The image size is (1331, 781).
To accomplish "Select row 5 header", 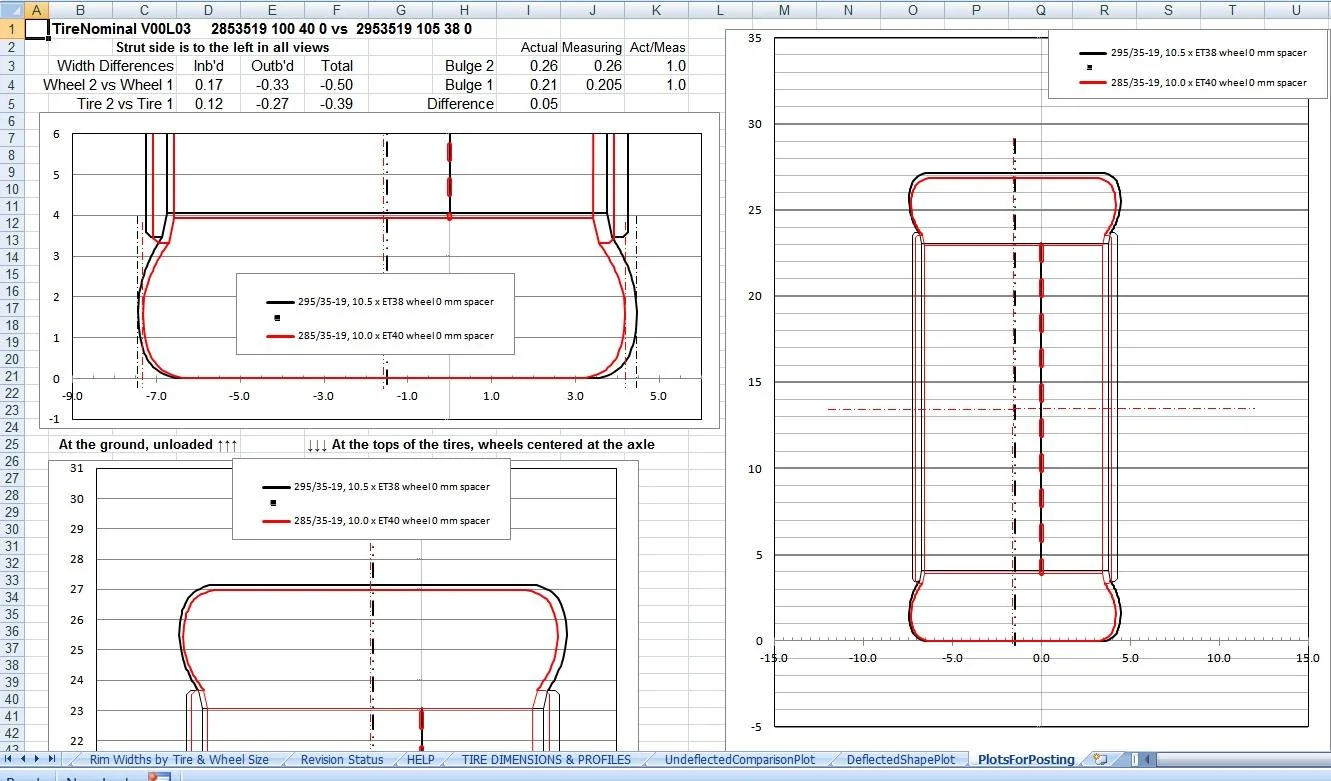I will pos(12,103).
